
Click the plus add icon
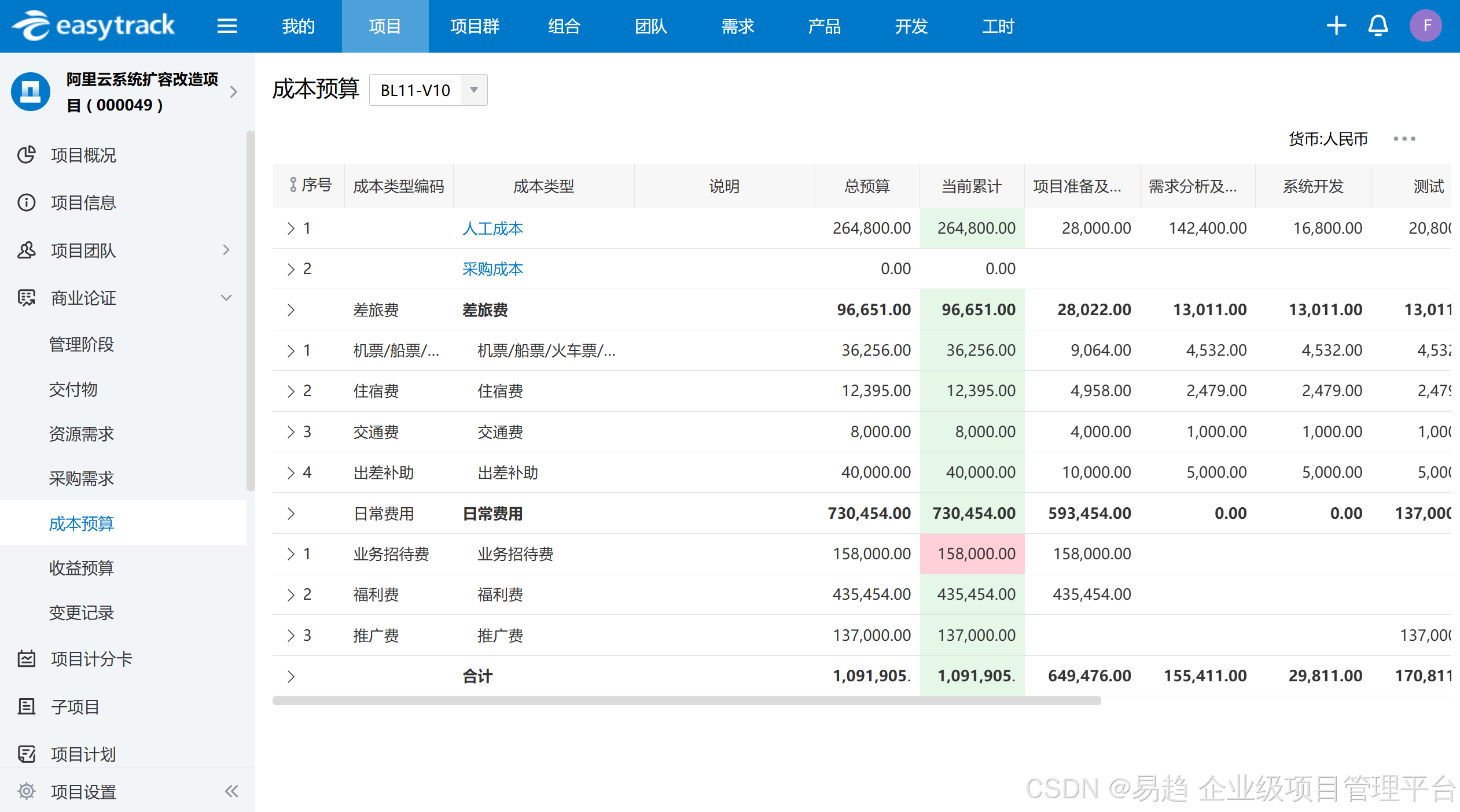pyautogui.click(x=1336, y=26)
